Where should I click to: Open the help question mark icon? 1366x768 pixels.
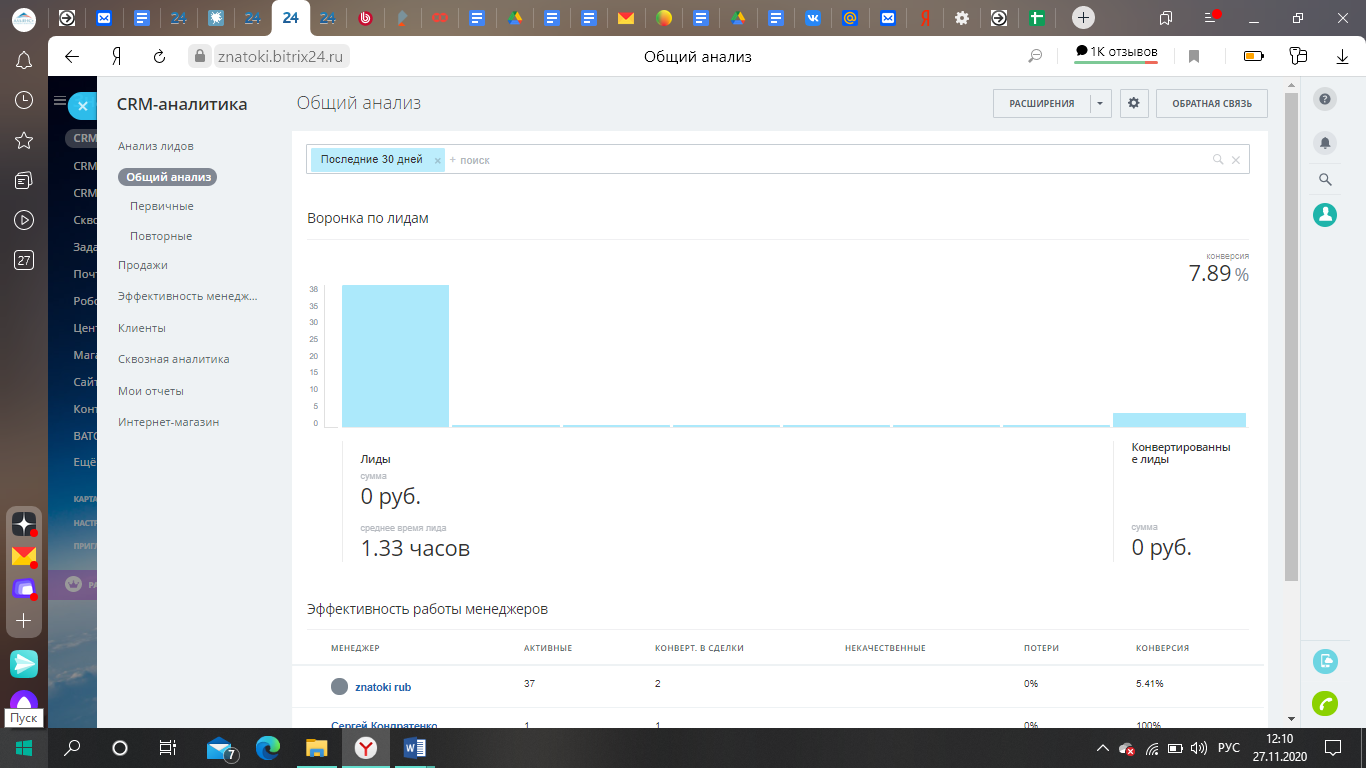[1325, 99]
